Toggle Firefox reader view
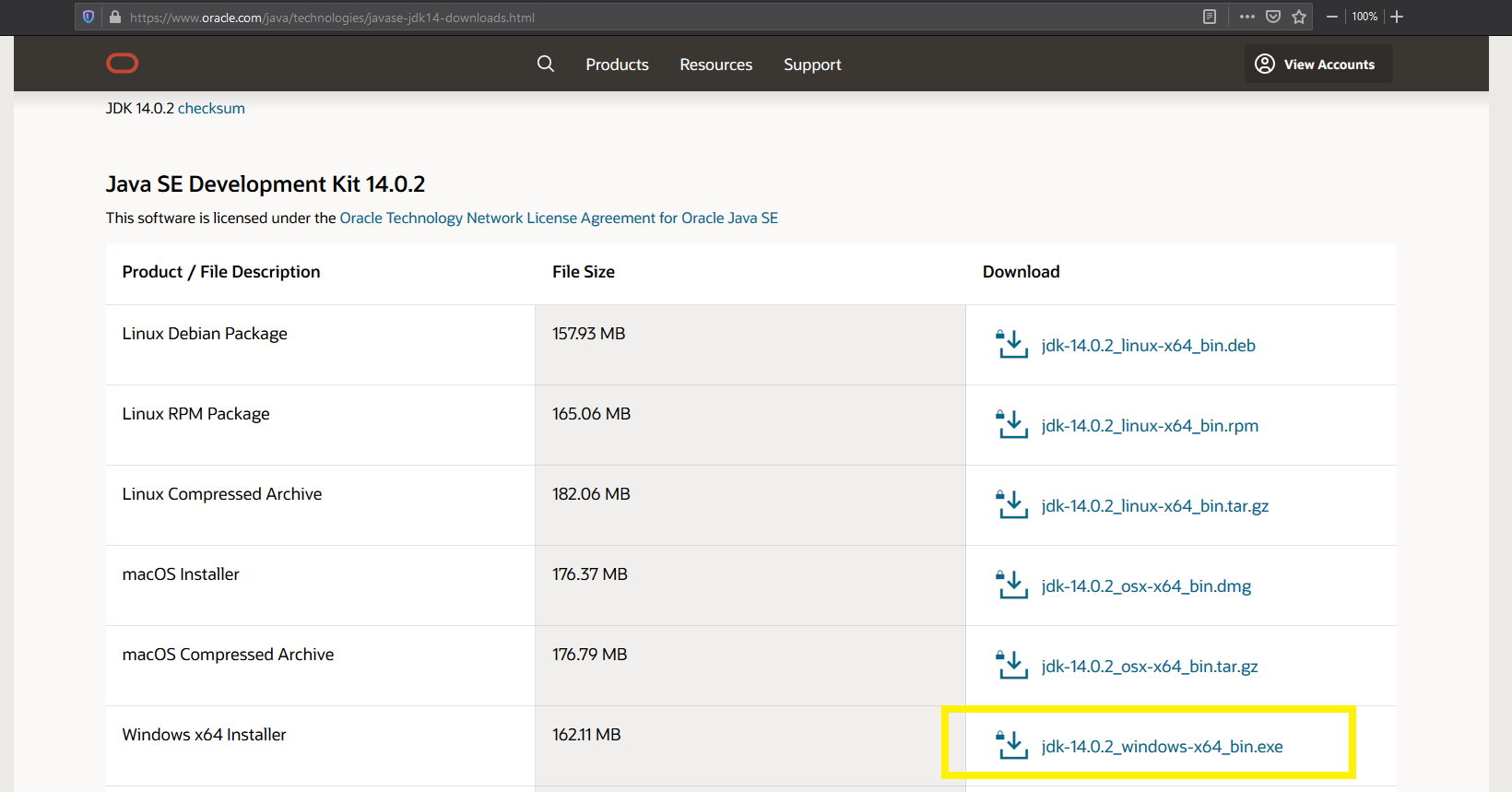This screenshot has height=792, width=1512. coord(1210,17)
